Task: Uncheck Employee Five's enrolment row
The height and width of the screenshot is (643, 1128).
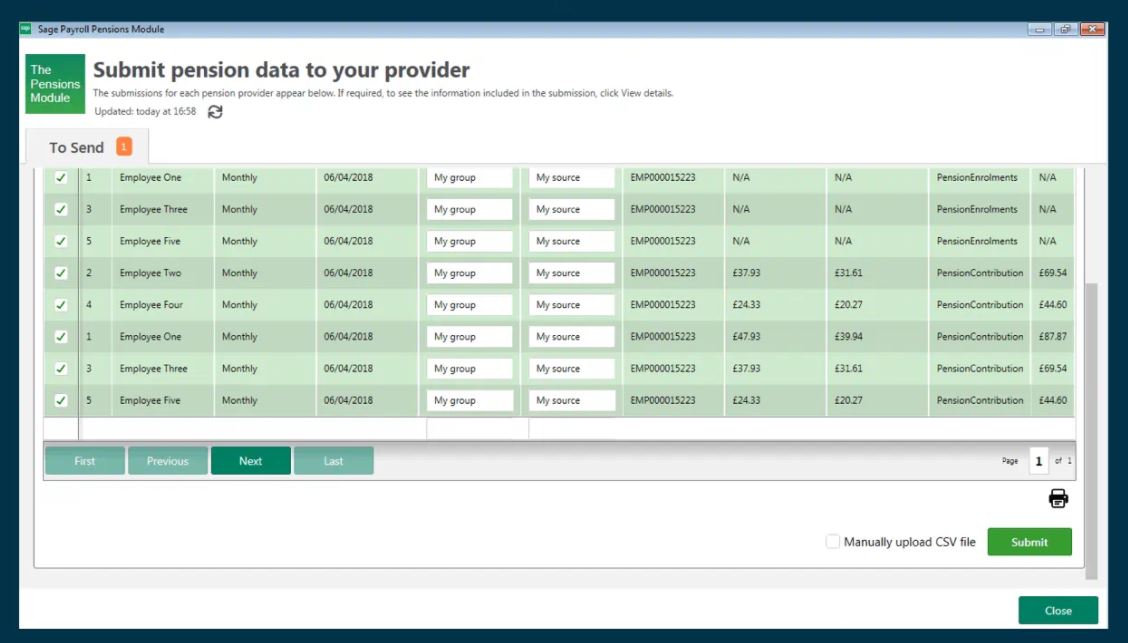Action: point(60,241)
